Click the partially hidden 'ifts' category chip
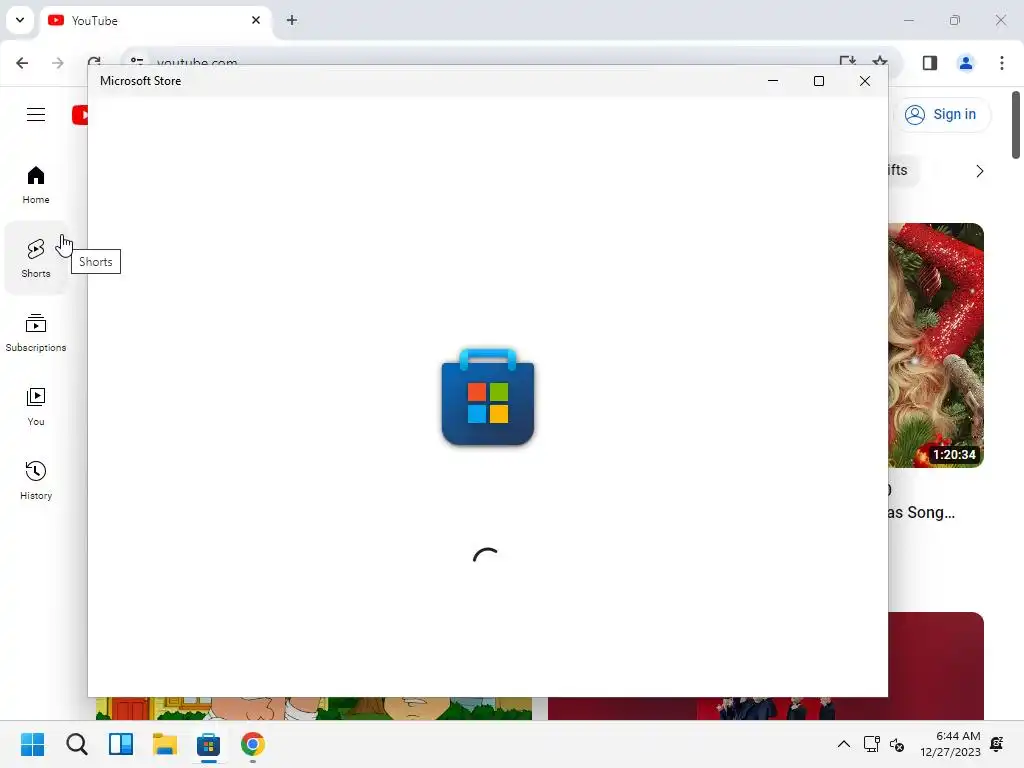The width and height of the screenshot is (1024, 768). click(903, 170)
